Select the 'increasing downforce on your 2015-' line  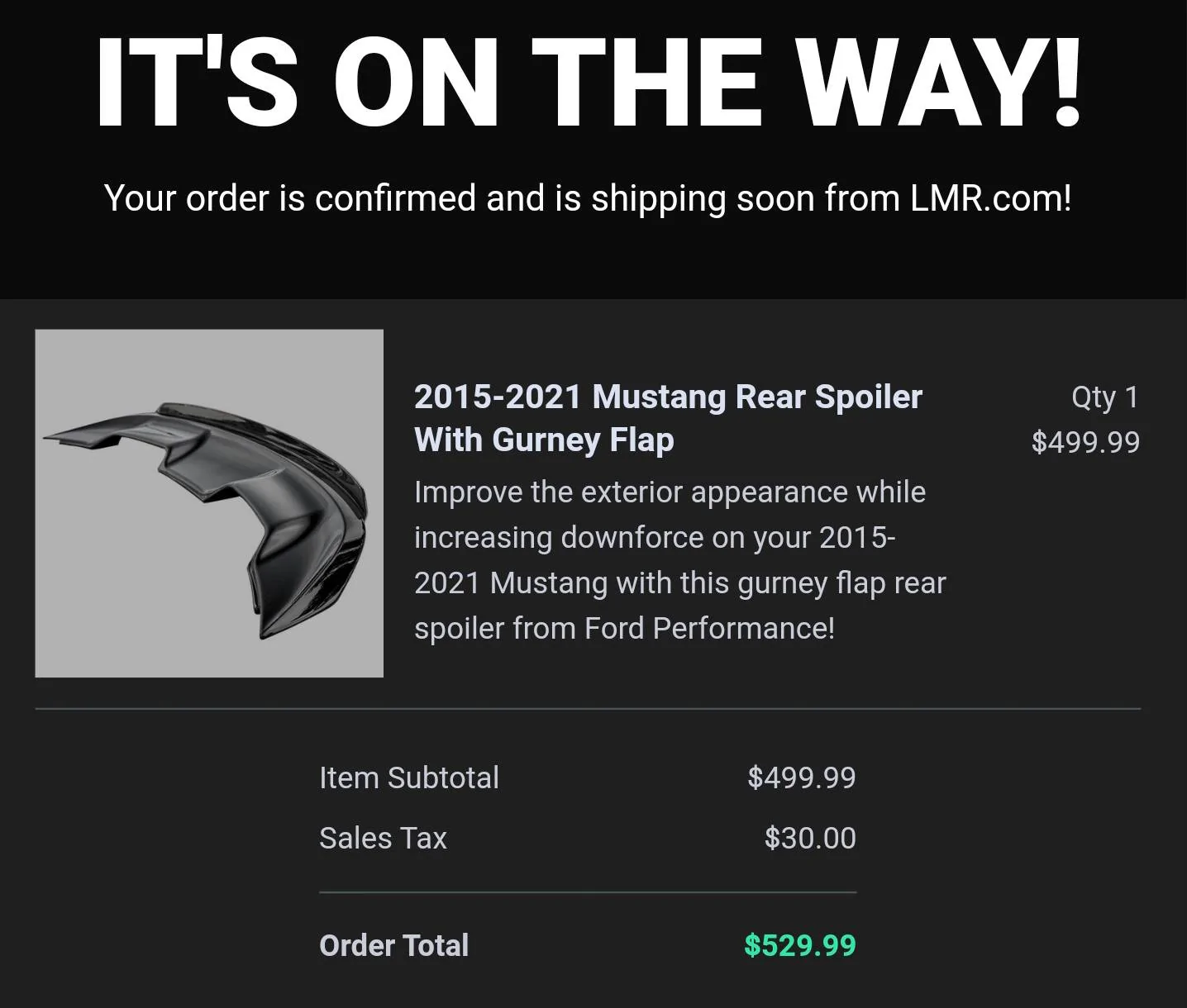coord(655,537)
